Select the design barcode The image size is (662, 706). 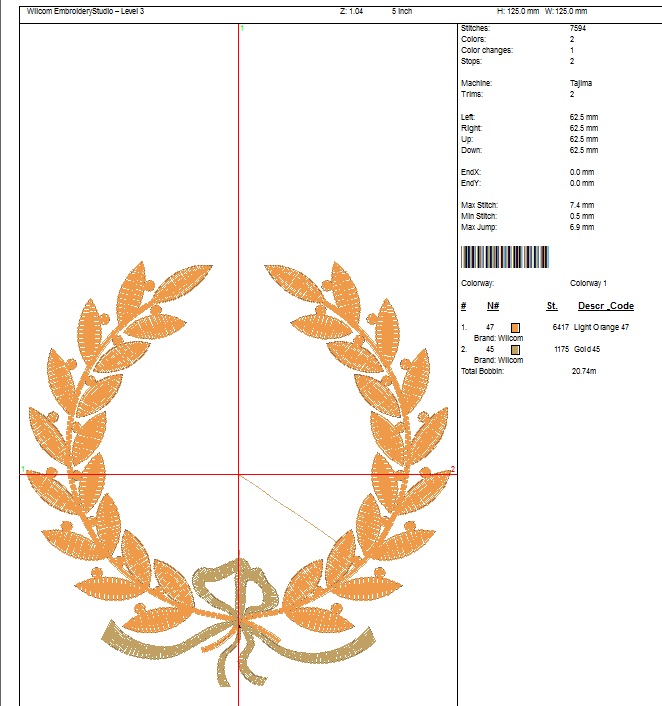(505, 257)
